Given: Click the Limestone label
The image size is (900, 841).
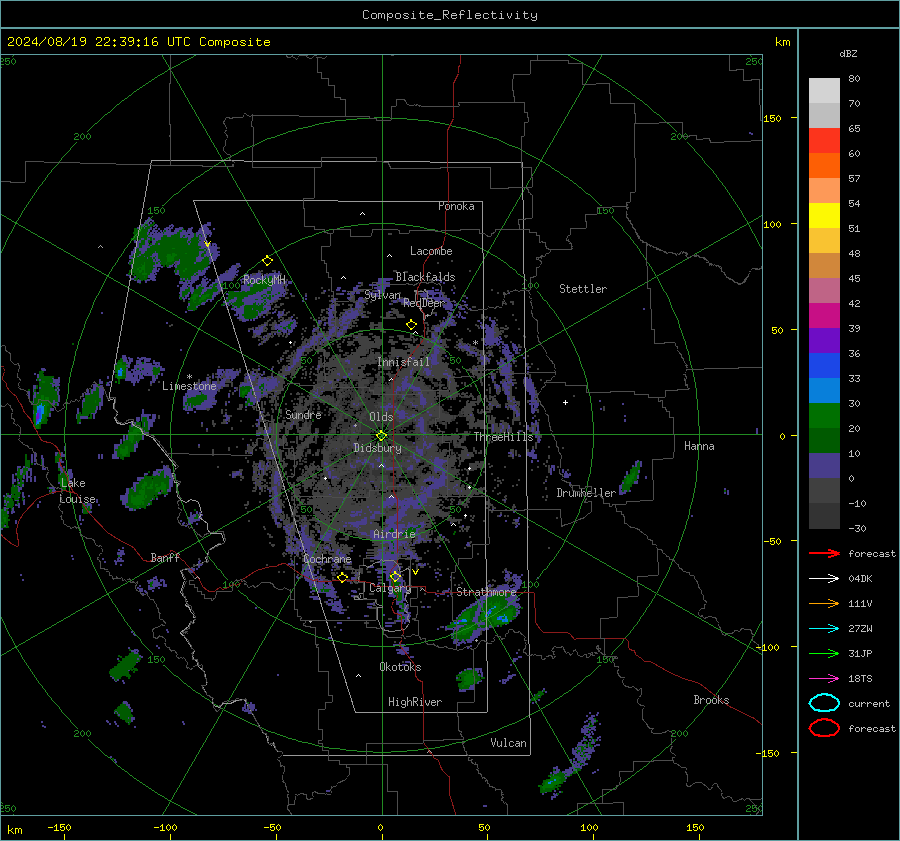Looking at the screenshot, I should click(x=189, y=386).
